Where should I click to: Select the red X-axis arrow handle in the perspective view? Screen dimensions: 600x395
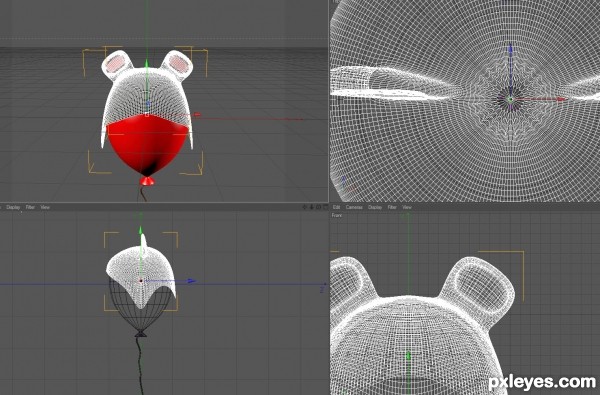click(197, 114)
